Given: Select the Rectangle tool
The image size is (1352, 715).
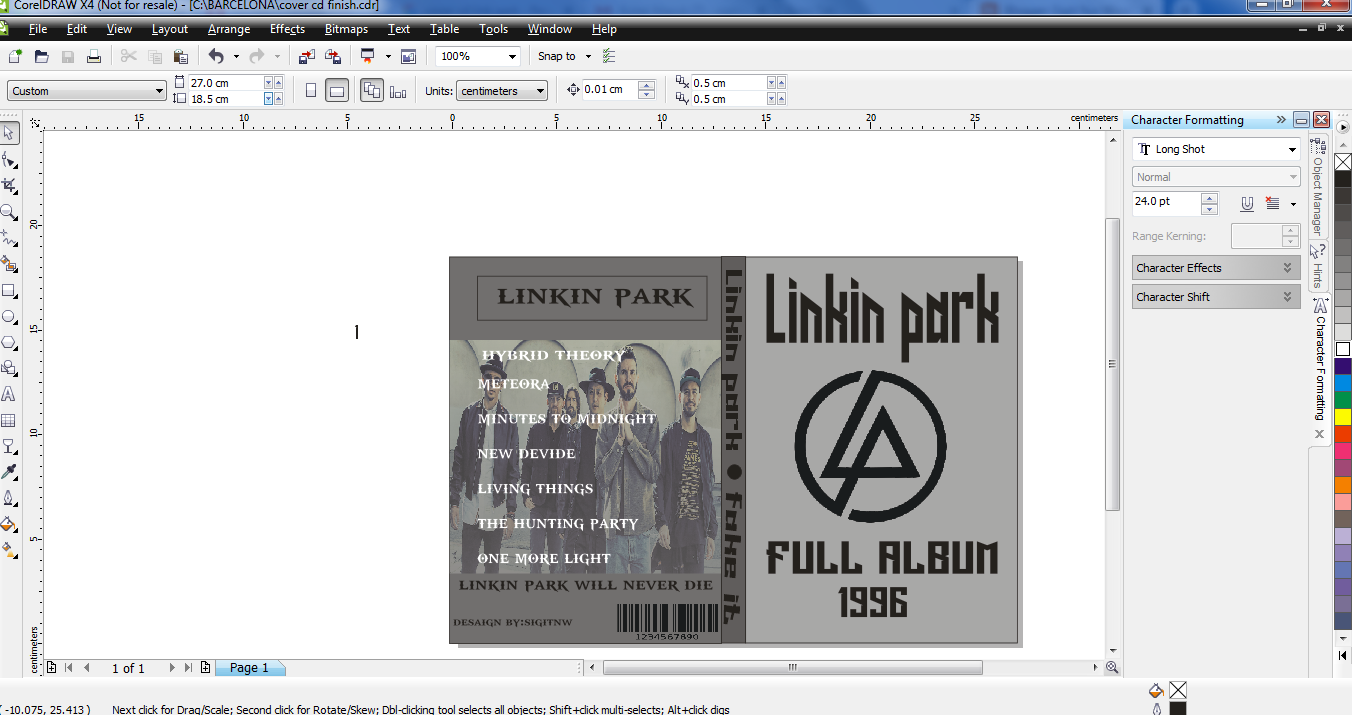Looking at the screenshot, I should [9, 290].
